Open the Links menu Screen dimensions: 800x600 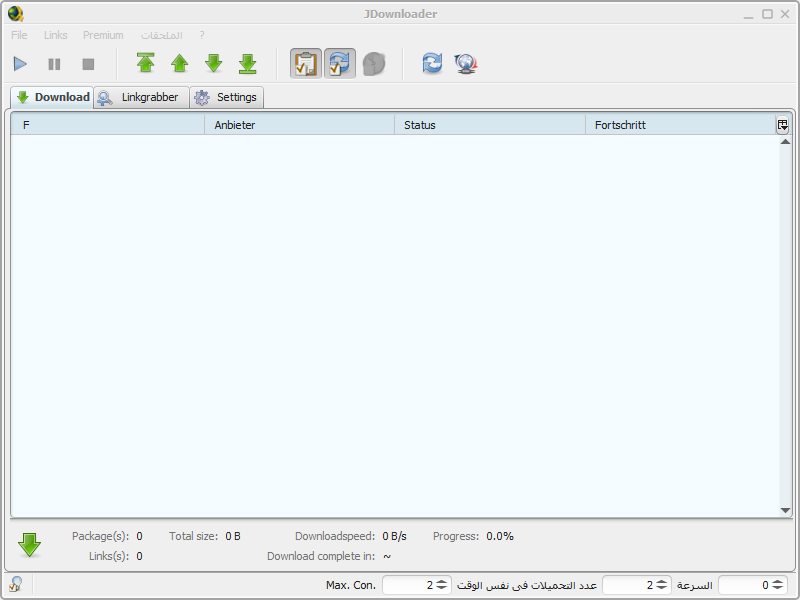(56, 35)
